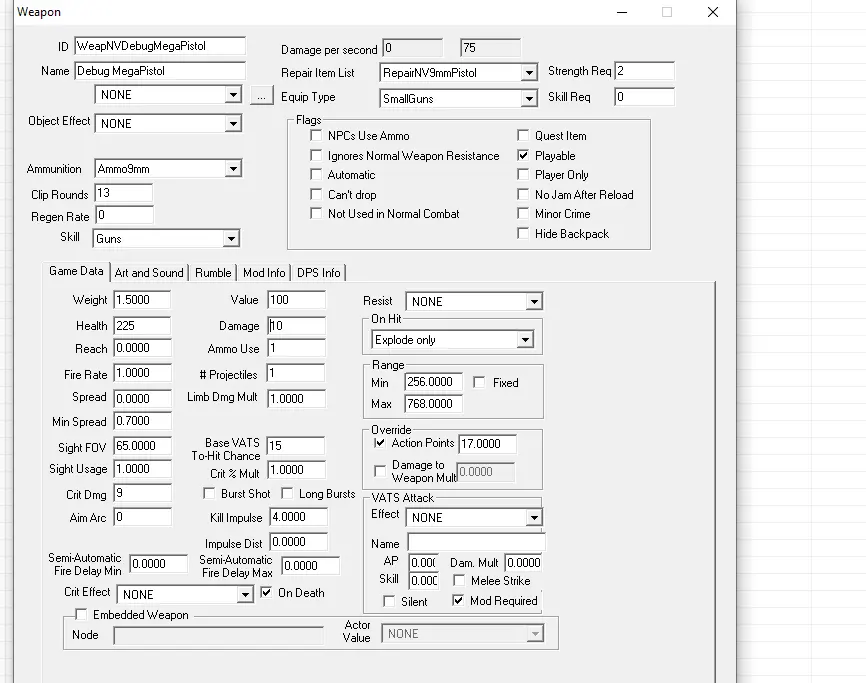866x683 pixels.
Task: Uncheck the Playable flag
Action: coord(523,156)
